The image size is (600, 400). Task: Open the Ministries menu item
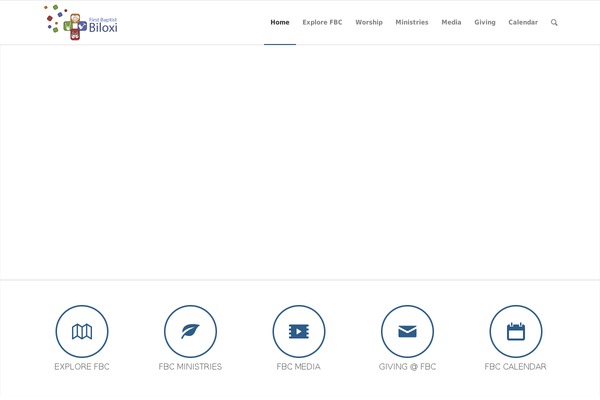click(412, 22)
